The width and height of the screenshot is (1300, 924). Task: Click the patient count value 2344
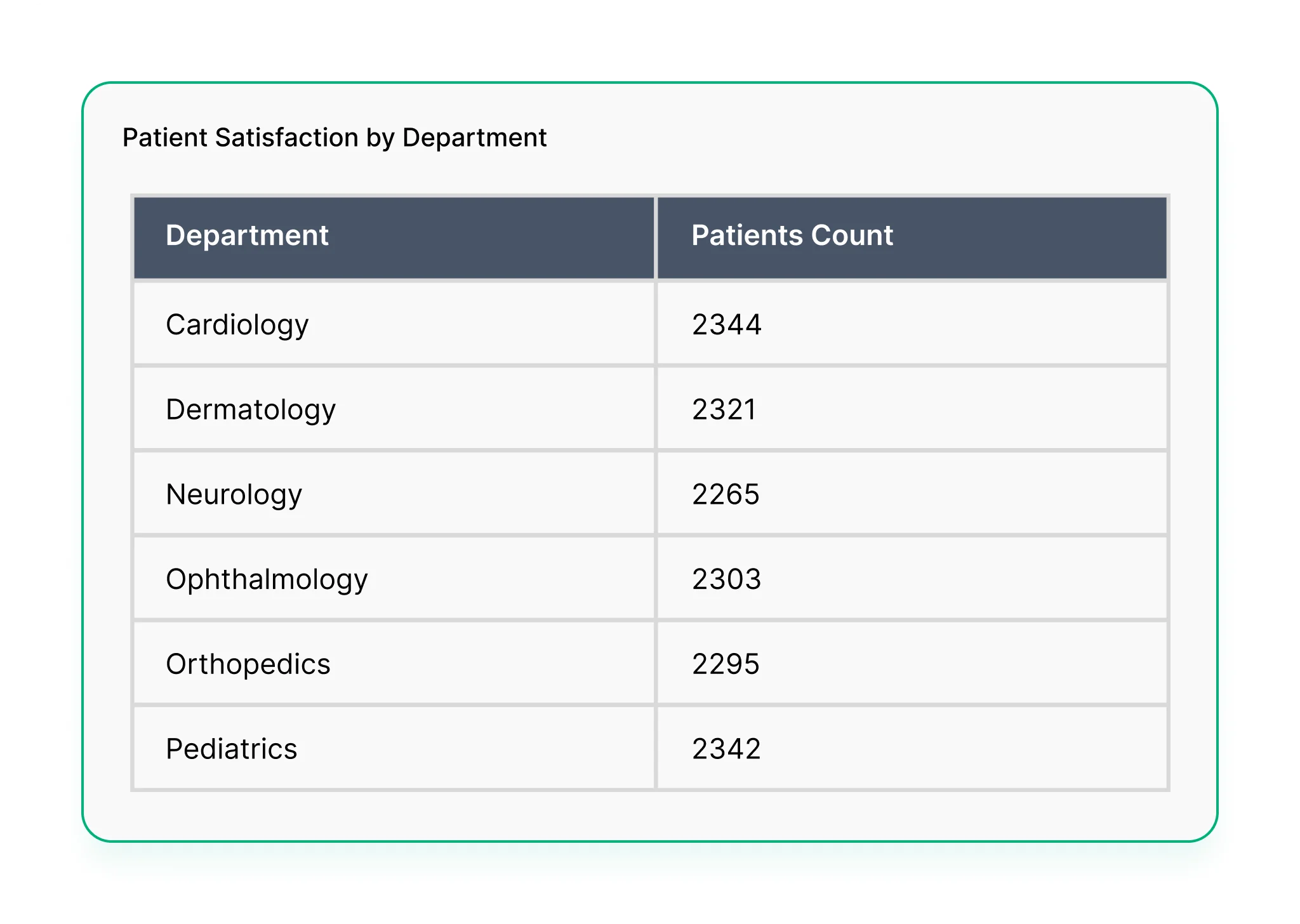(726, 325)
